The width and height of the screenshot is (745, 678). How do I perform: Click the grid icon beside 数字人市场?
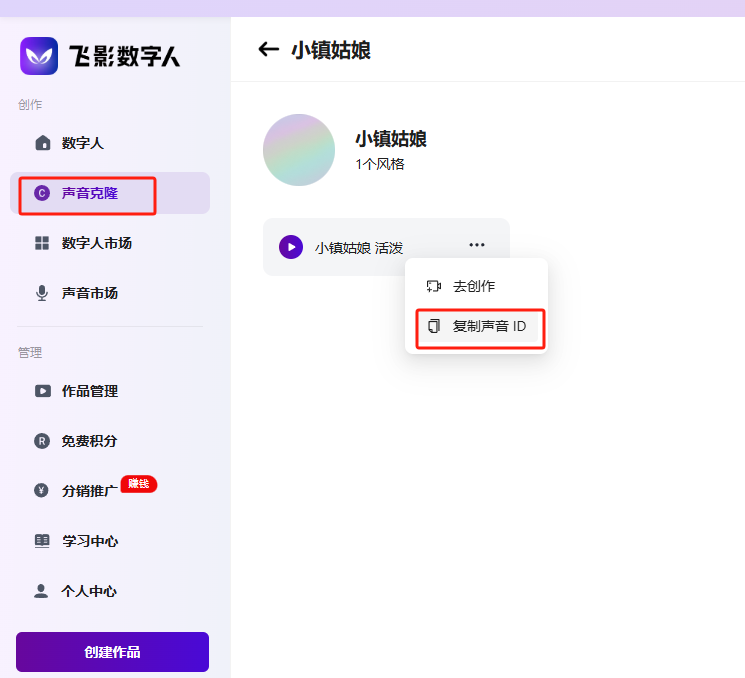42,243
